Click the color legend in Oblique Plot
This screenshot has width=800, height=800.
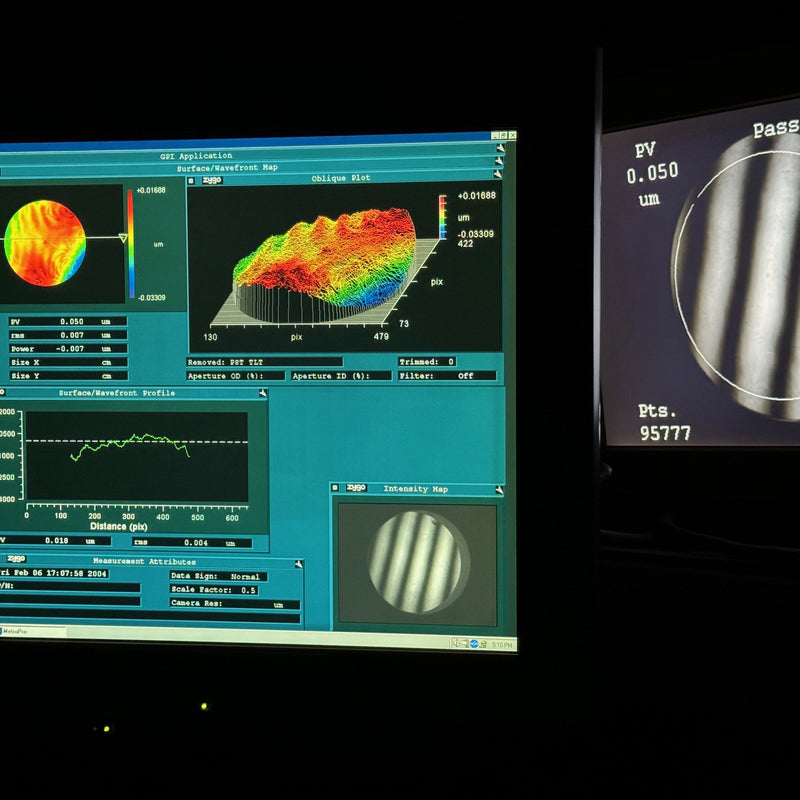(x=442, y=217)
